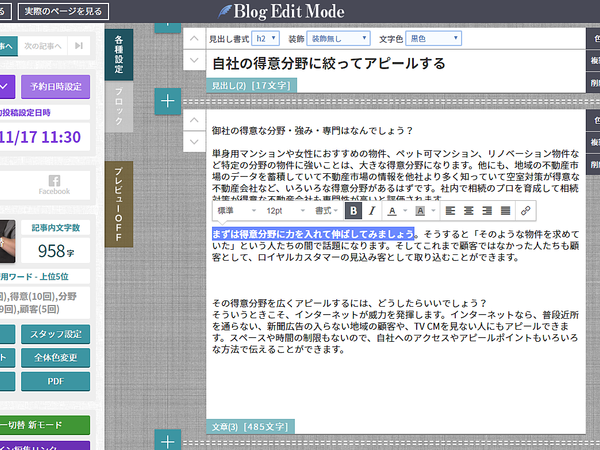600x450 pixels.
Task: Move heading block up with arrow
Action: pos(194,39)
